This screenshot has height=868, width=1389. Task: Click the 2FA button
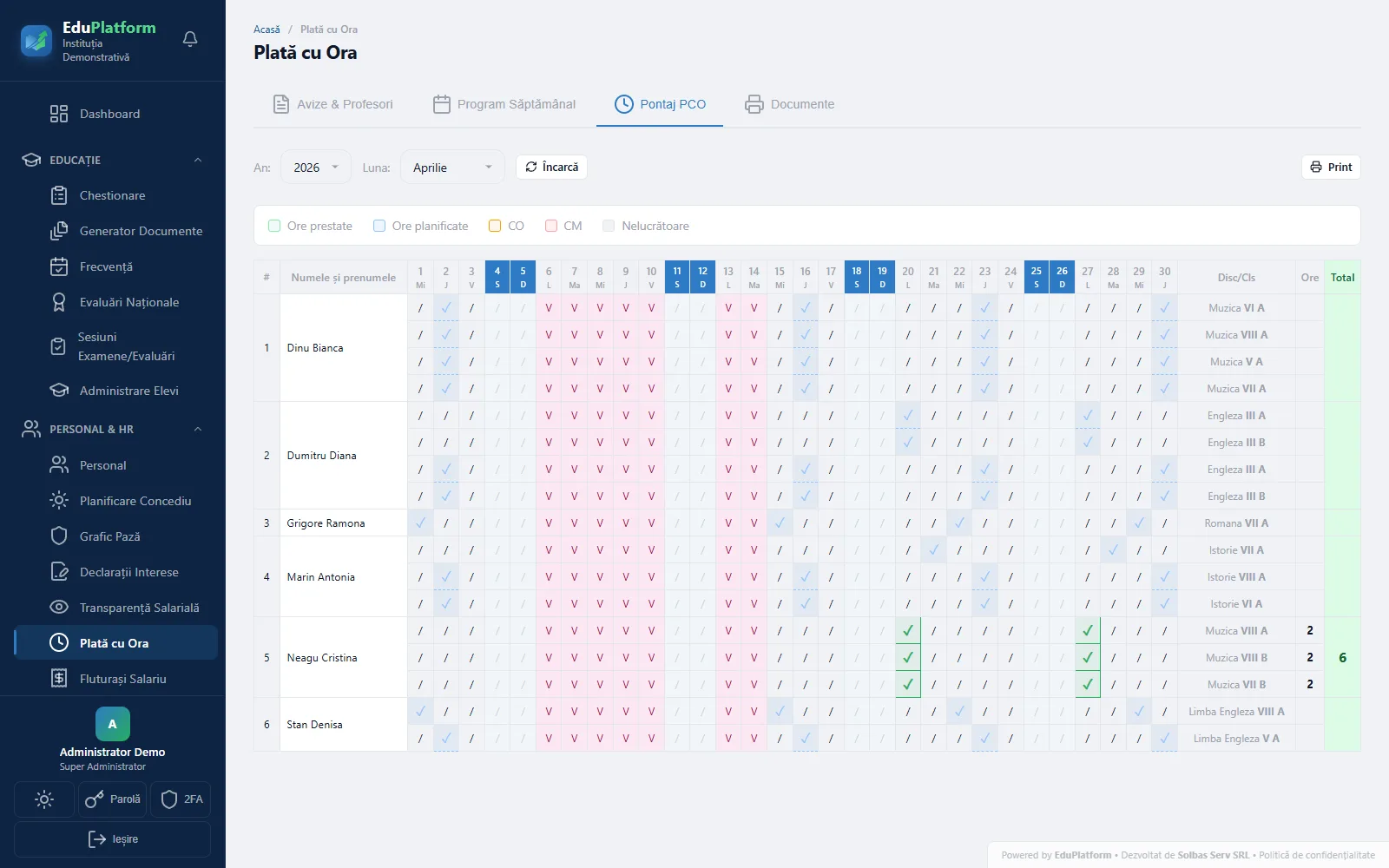pyautogui.click(x=181, y=799)
